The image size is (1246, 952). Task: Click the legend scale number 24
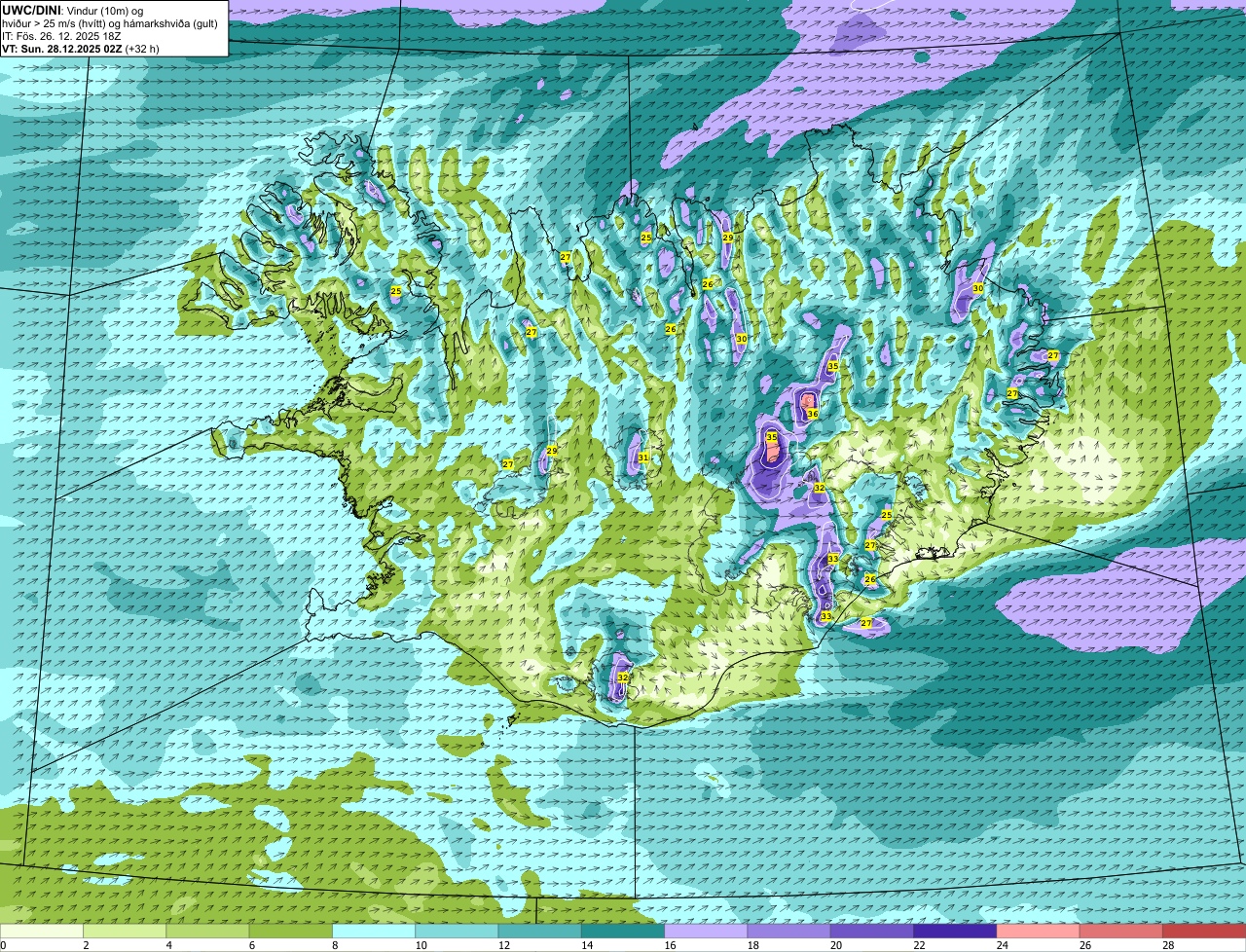pos(1003,945)
